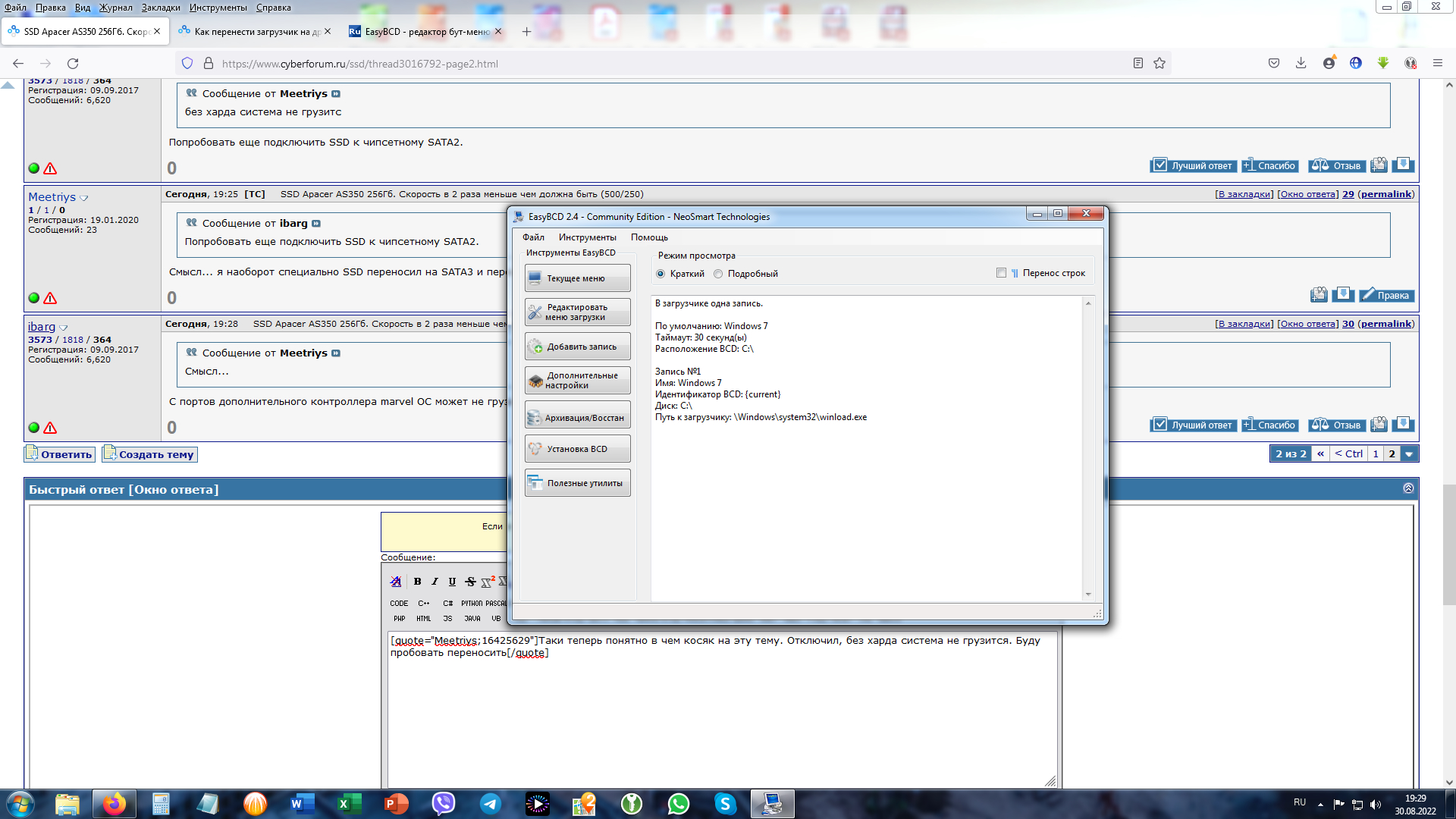
Task: Click the Firefox bookmark star icon
Action: (1159, 64)
